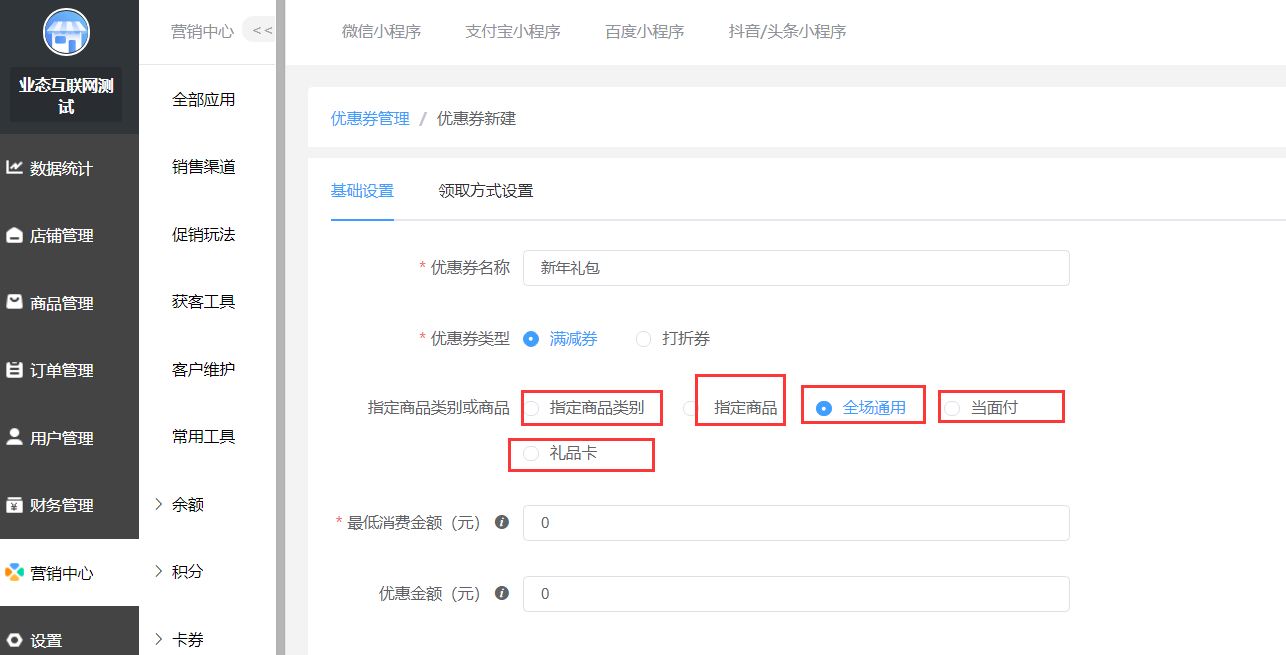Click the 最低消费金额 input field
This screenshot has width=1286, height=655.
[796, 523]
